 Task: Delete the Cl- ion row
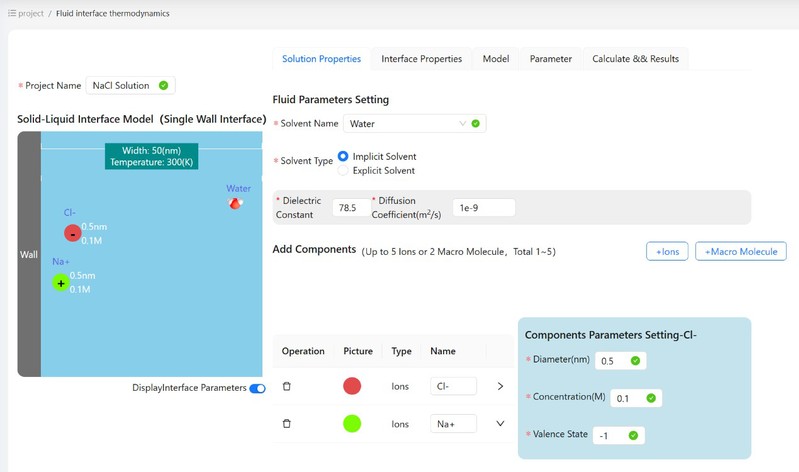pos(287,386)
